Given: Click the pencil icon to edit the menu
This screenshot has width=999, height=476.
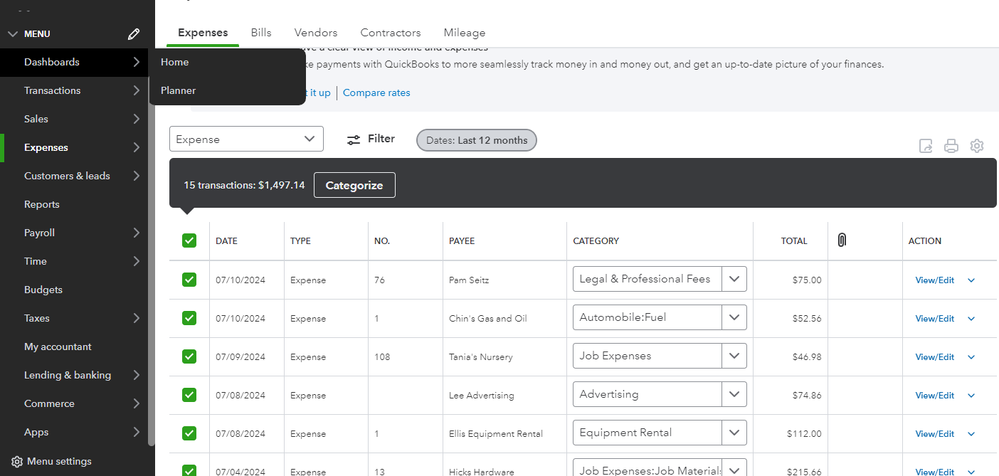Looking at the screenshot, I should [133, 34].
